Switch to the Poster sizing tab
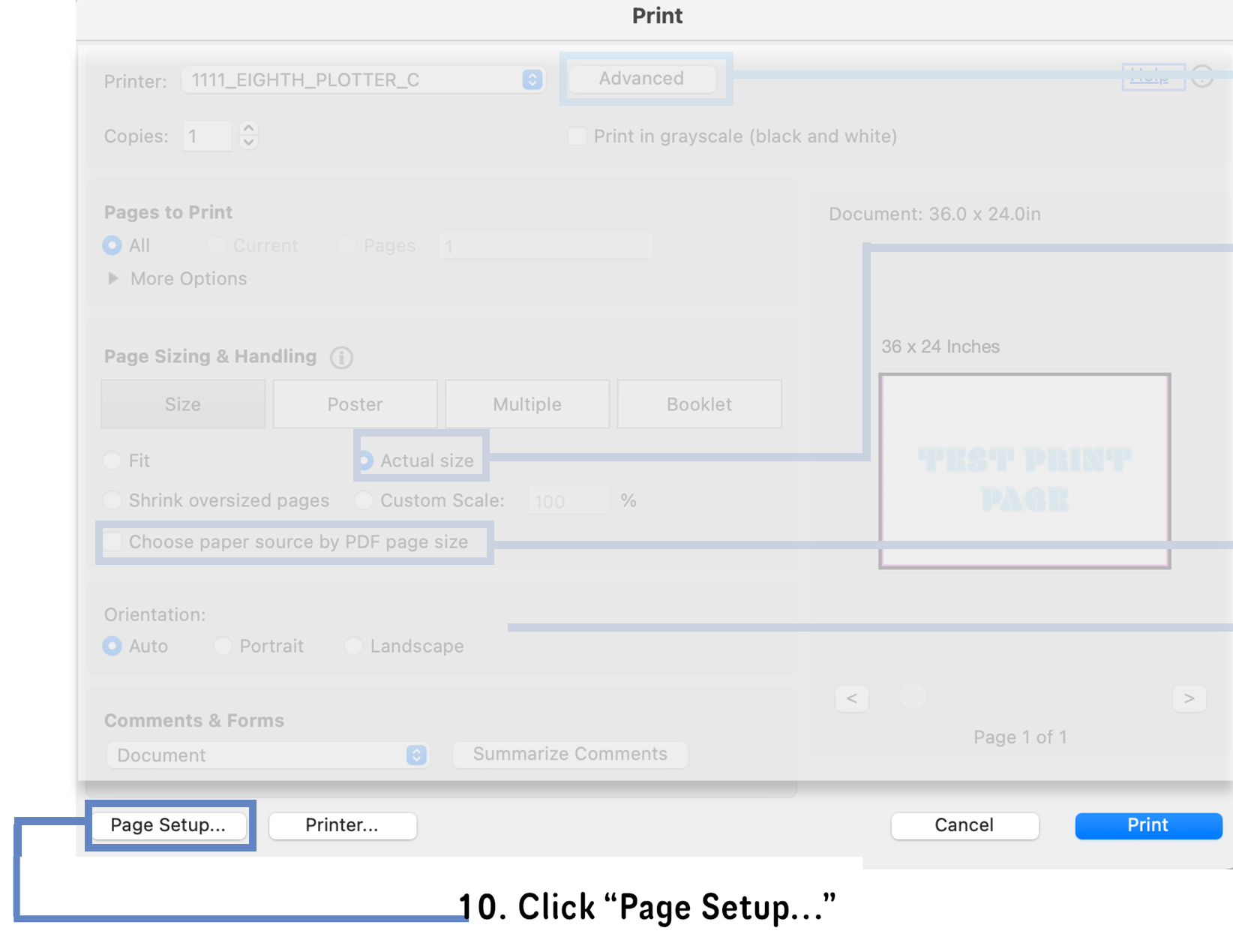 click(x=354, y=404)
